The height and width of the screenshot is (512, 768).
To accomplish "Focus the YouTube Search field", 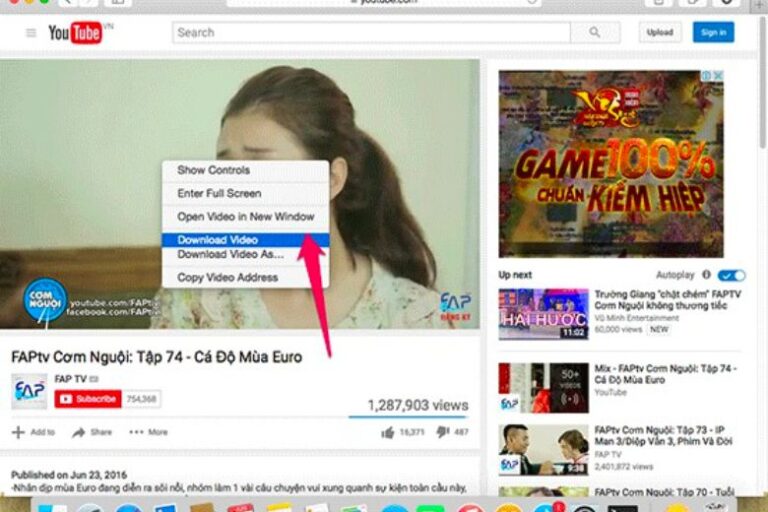I will click(371, 33).
